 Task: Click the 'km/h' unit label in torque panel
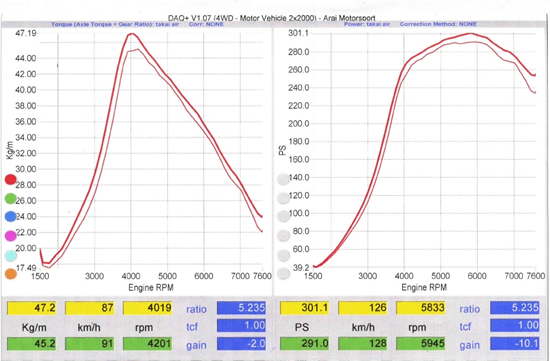89,327
